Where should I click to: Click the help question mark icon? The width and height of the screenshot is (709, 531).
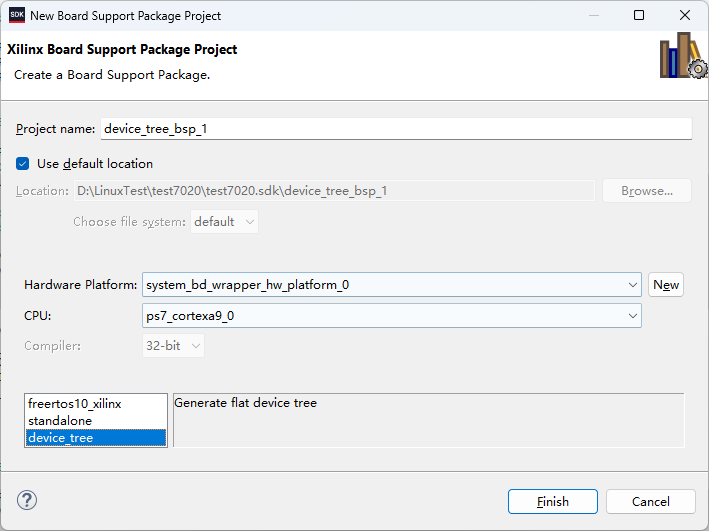pyautogui.click(x=27, y=500)
